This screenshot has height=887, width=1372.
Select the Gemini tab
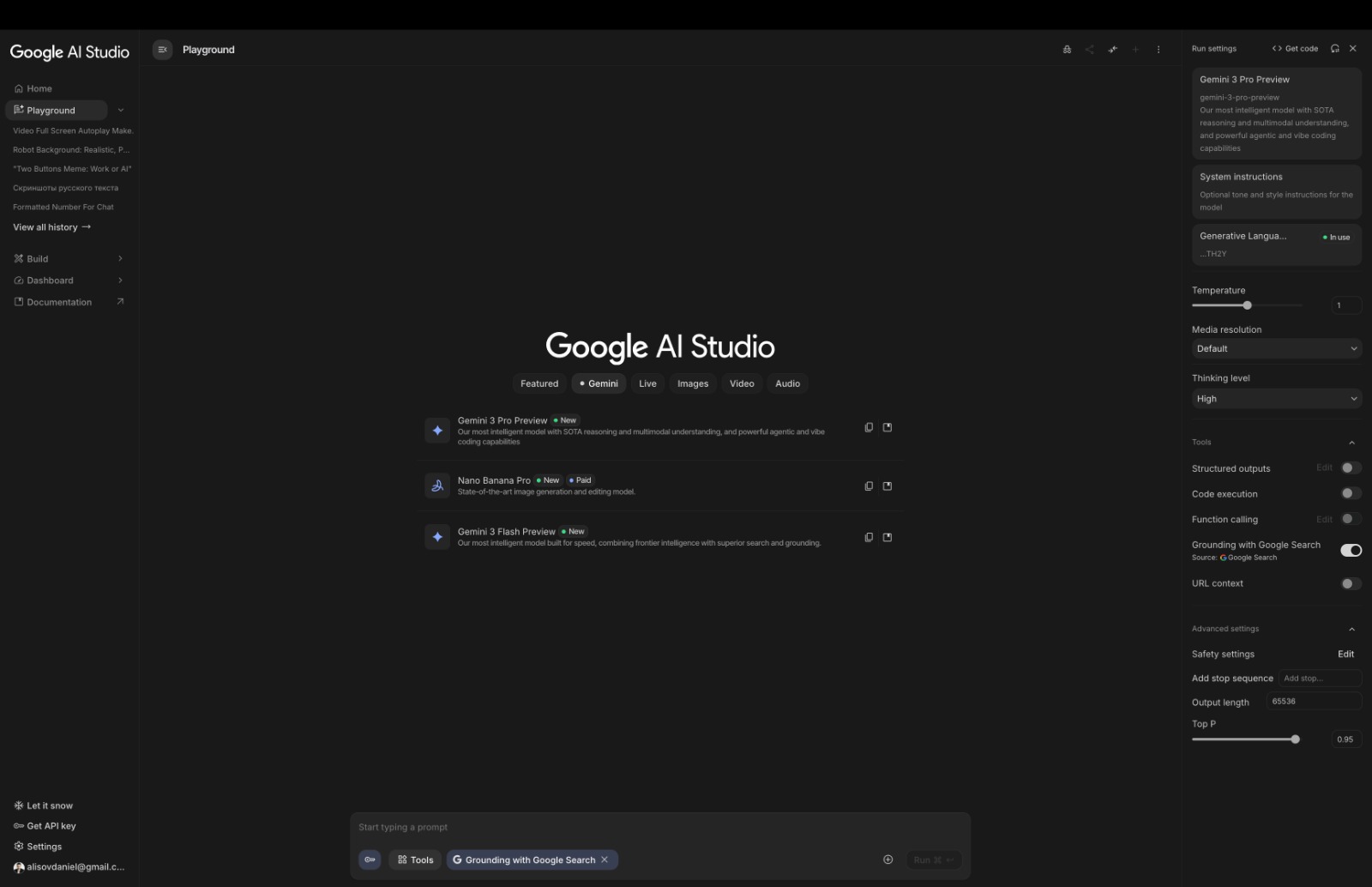point(599,383)
